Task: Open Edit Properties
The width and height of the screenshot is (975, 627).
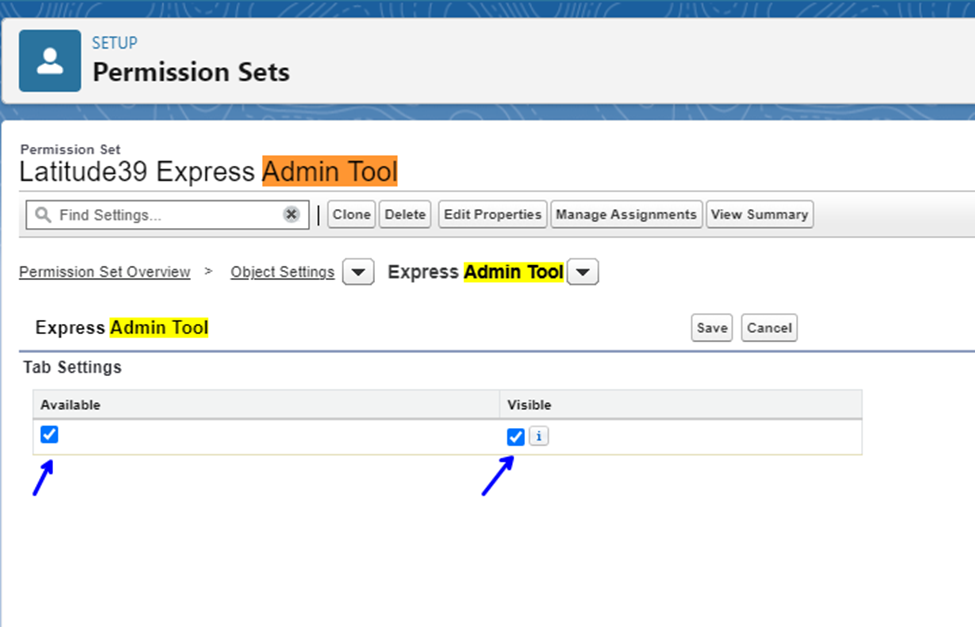Action: 492,214
